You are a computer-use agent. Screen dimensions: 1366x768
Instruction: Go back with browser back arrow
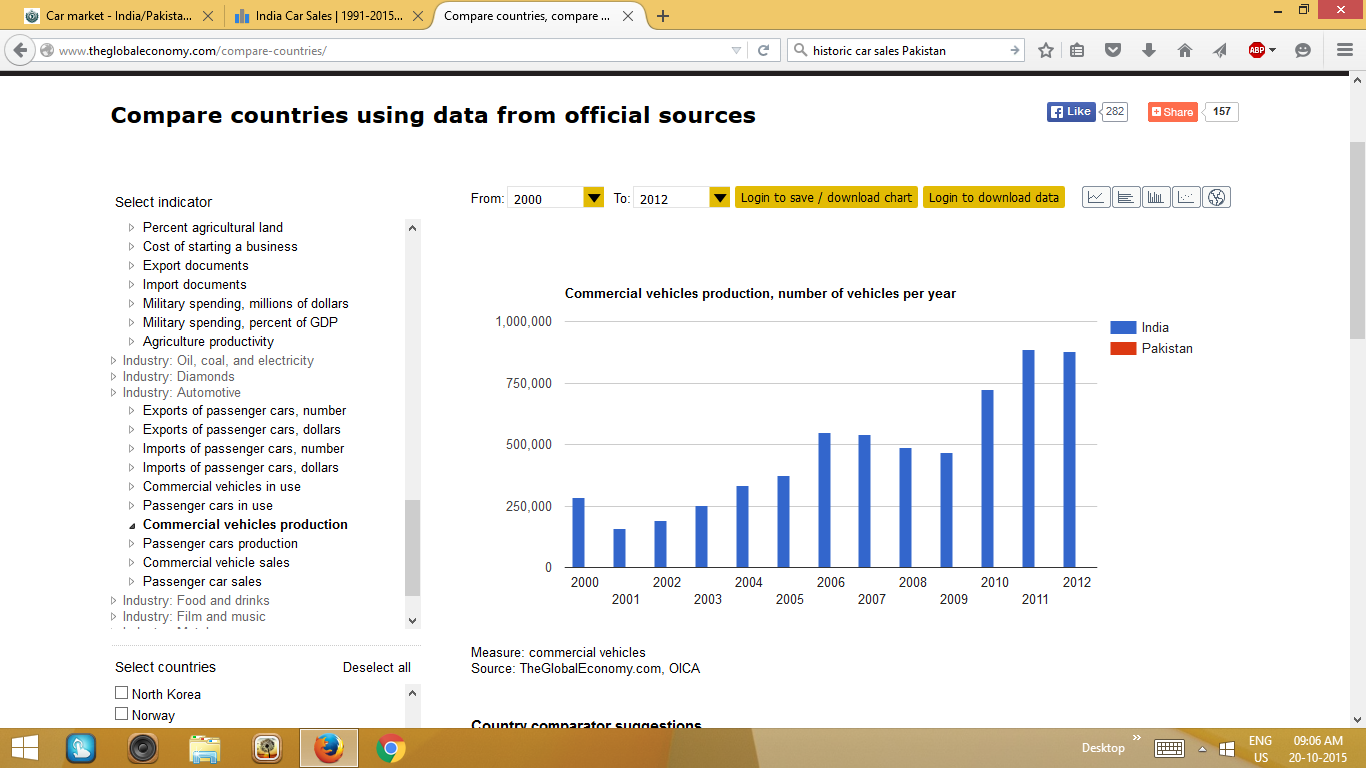(x=20, y=50)
